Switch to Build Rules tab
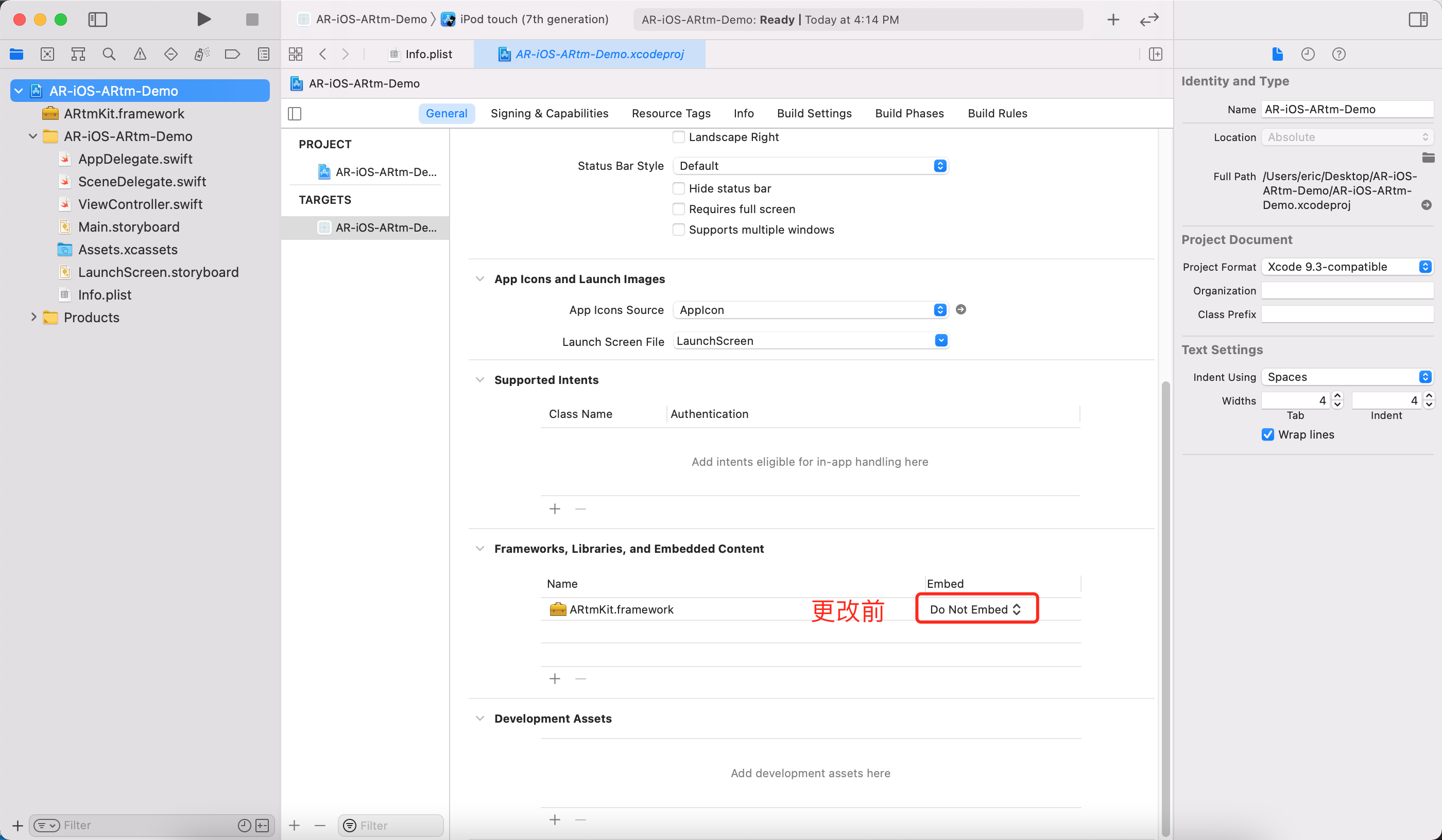 (x=998, y=113)
